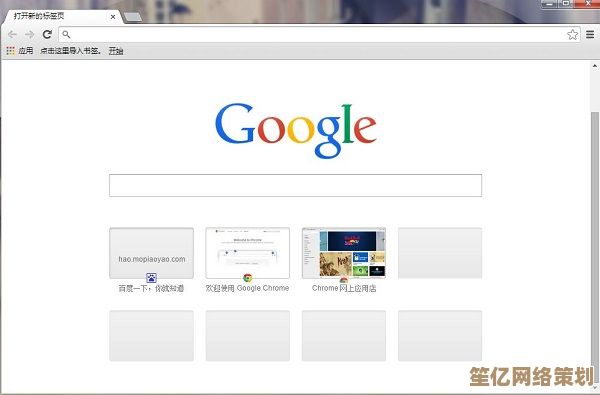This screenshot has height=395, width=600.
Task: Open the Welcome to Google Chrome thumbnail
Action: (x=248, y=253)
